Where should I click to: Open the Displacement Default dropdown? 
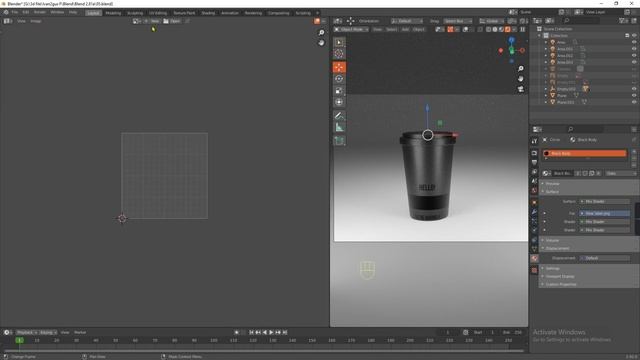click(x=605, y=258)
